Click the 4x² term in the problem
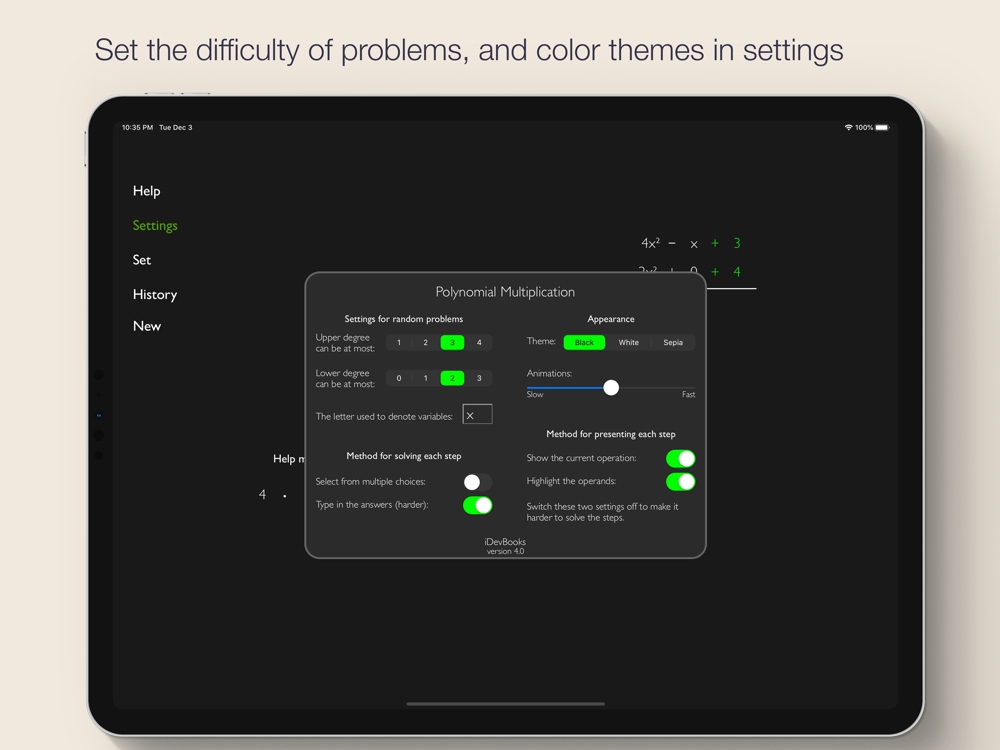This screenshot has height=750, width=1000. point(651,243)
